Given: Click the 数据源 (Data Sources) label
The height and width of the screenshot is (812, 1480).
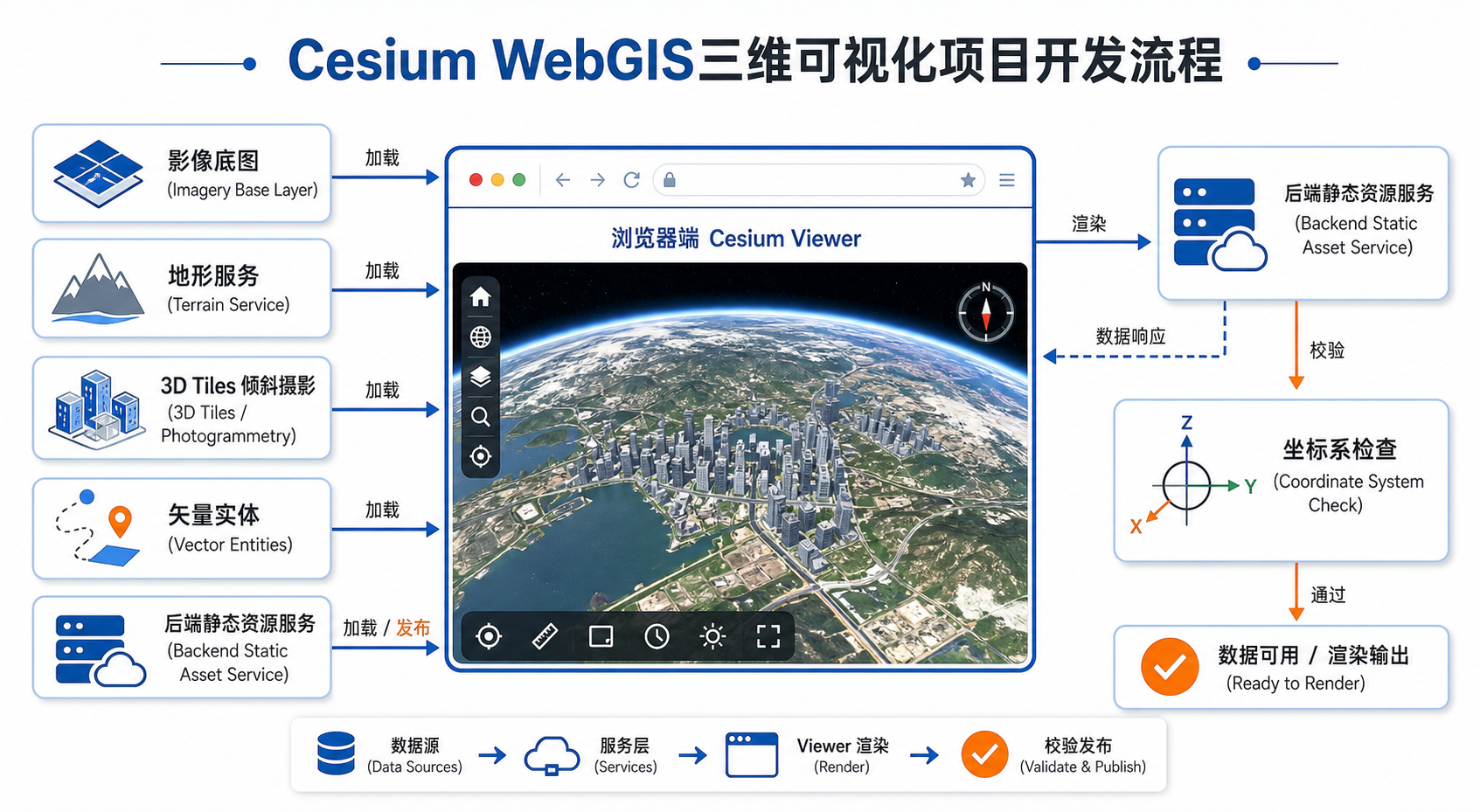Looking at the screenshot, I should [414, 756].
